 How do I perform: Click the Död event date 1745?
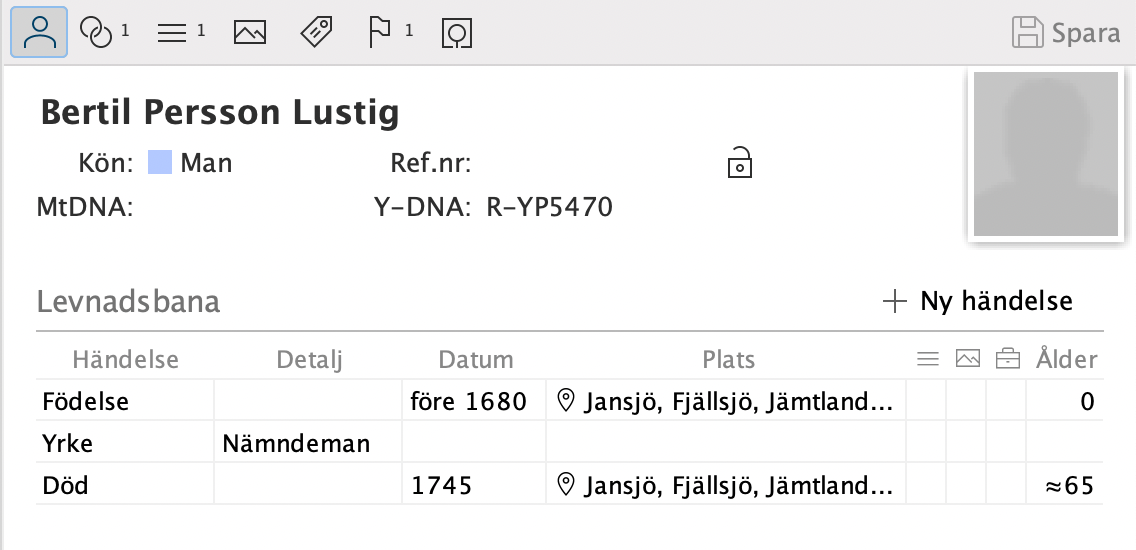click(x=441, y=486)
